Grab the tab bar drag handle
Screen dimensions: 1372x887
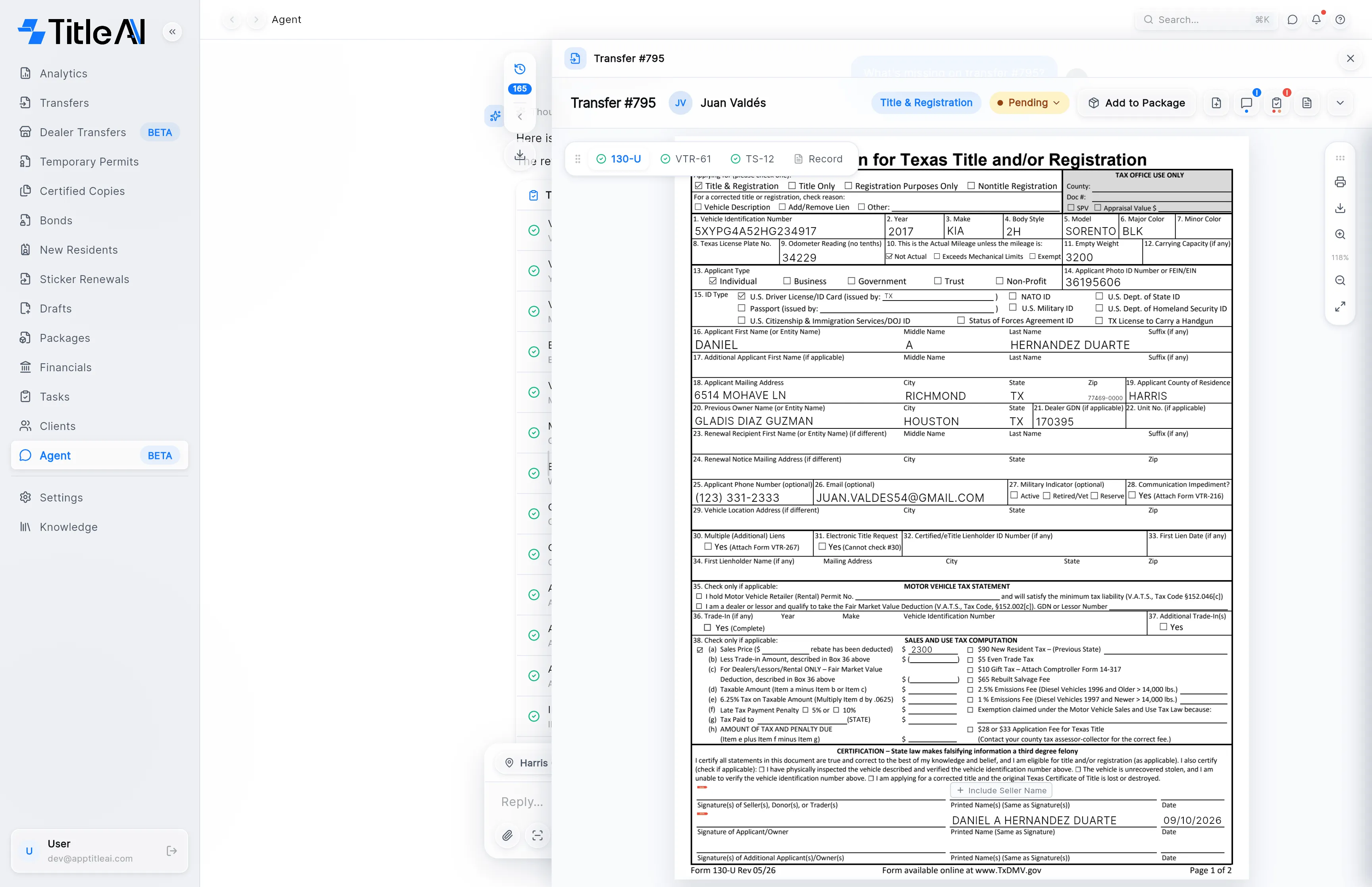[x=578, y=158]
